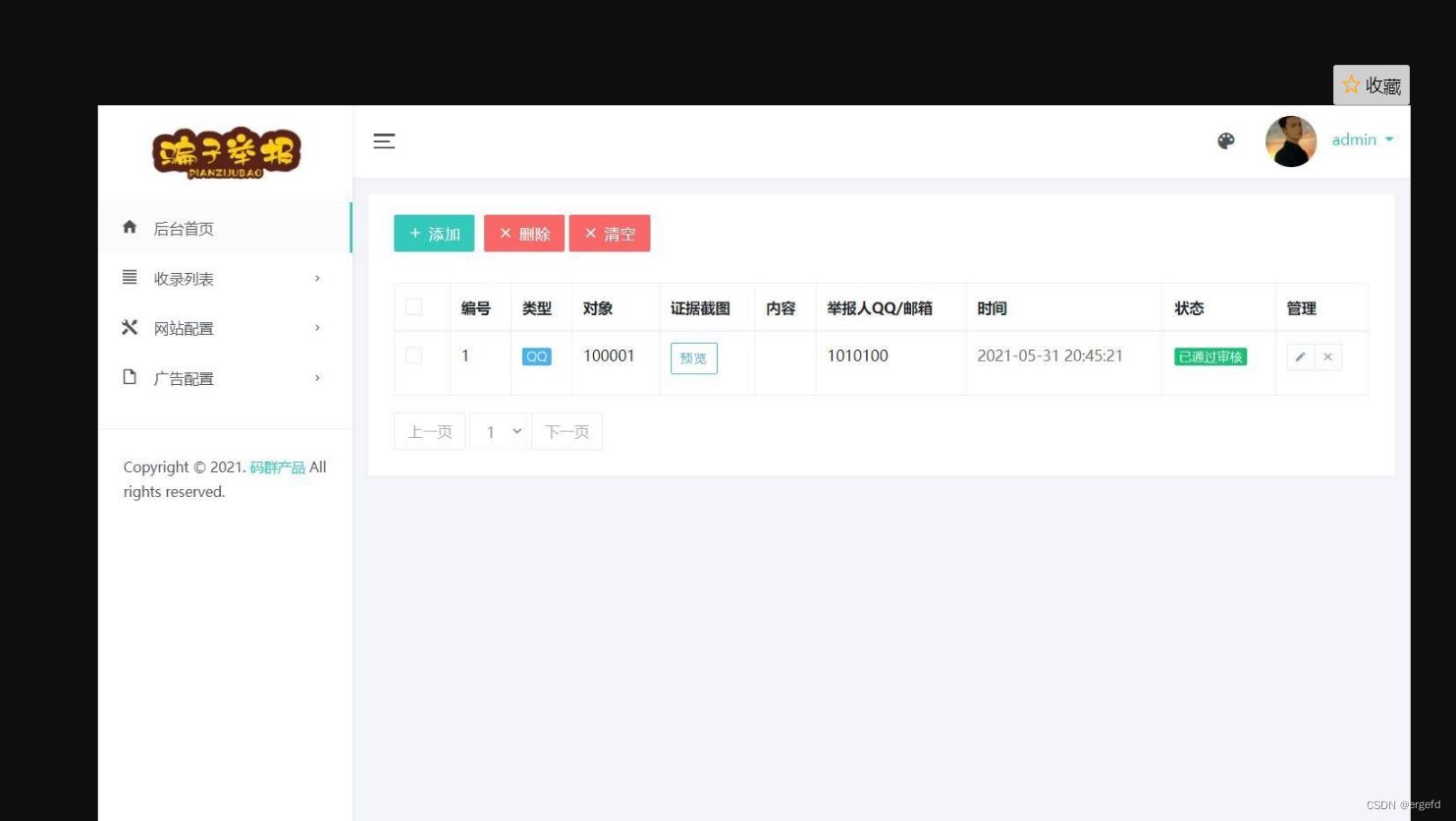The height and width of the screenshot is (821, 1456).
Task: Open the page number selector dropdown
Action: (x=500, y=430)
